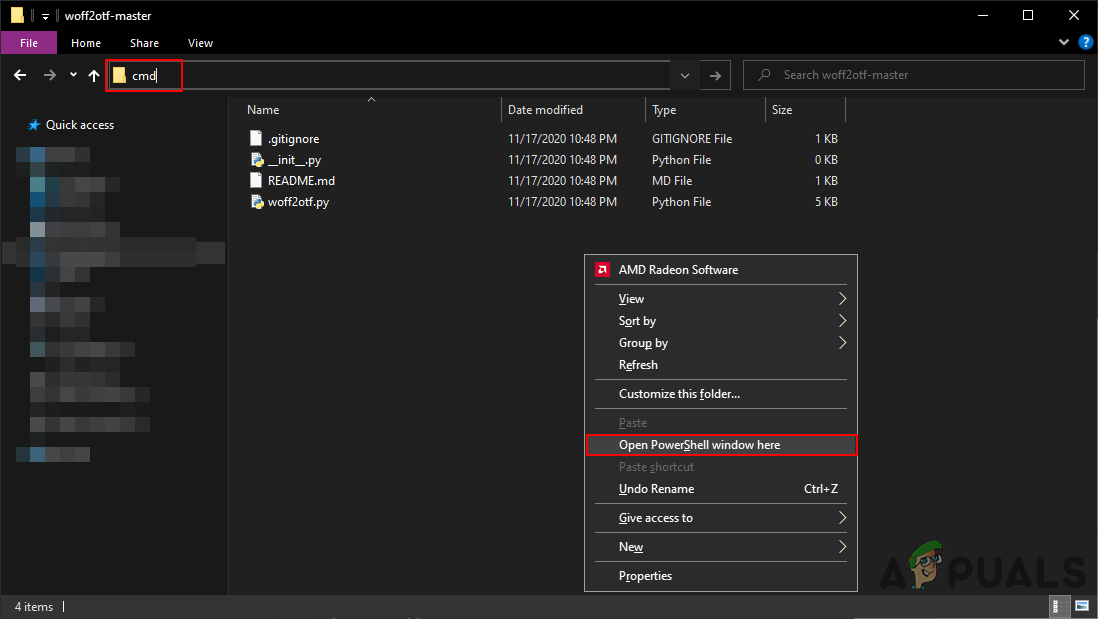Image resolution: width=1098 pixels, height=619 pixels.
Task: Open address bar history dropdown
Action: tap(684, 75)
